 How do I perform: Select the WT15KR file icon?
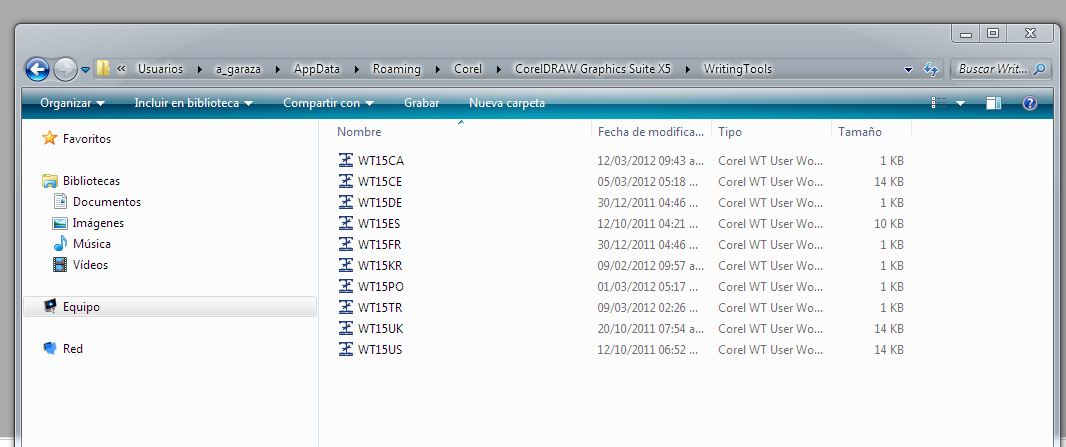click(x=346, y=266)
